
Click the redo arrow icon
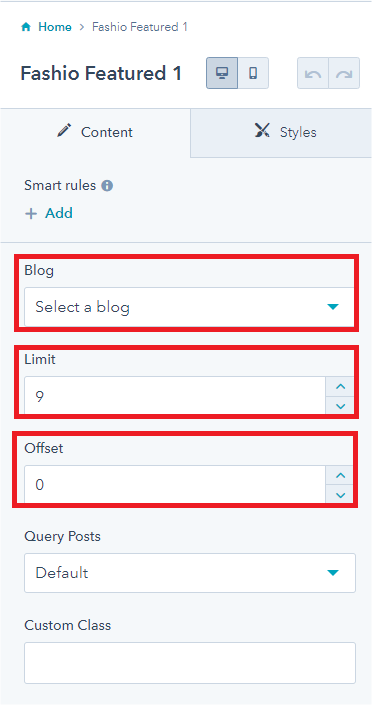pos(344,73)
